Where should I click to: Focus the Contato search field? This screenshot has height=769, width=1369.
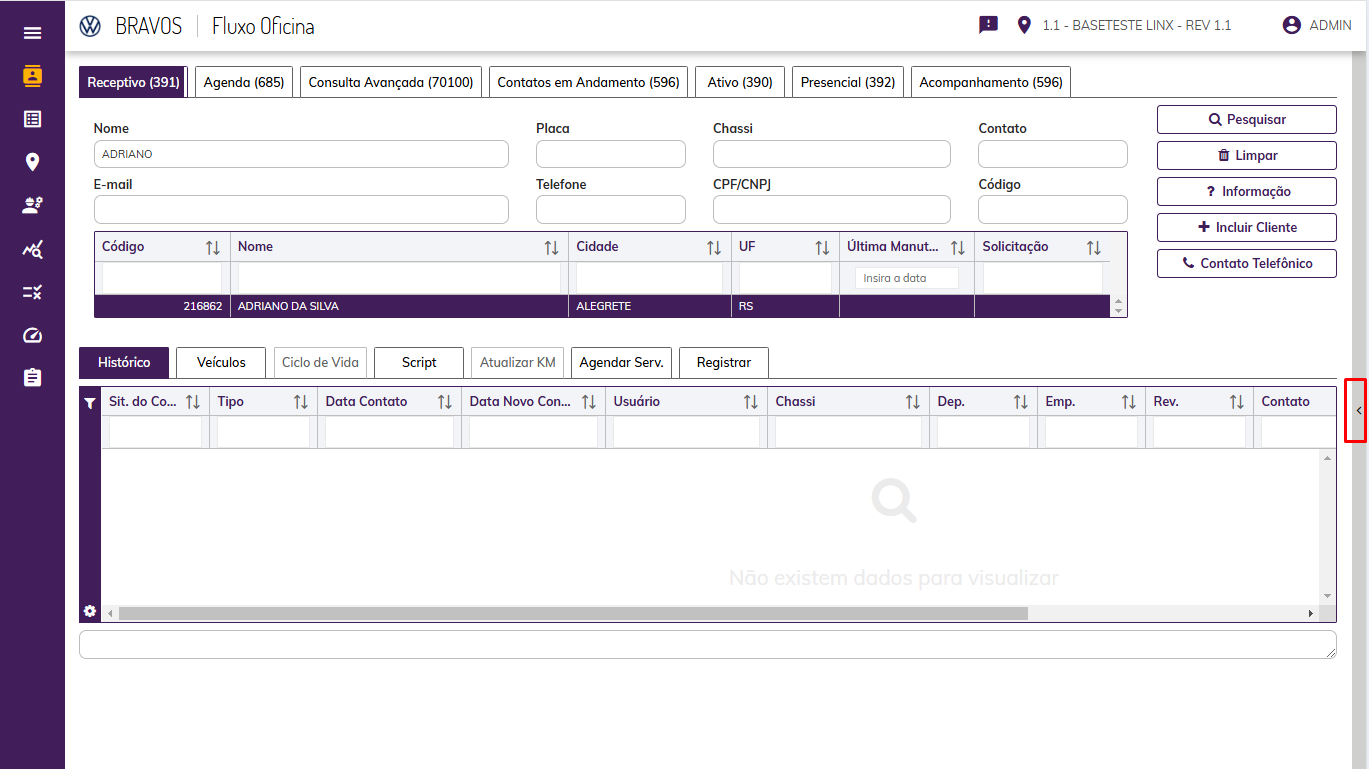(x=1053, y=154)
